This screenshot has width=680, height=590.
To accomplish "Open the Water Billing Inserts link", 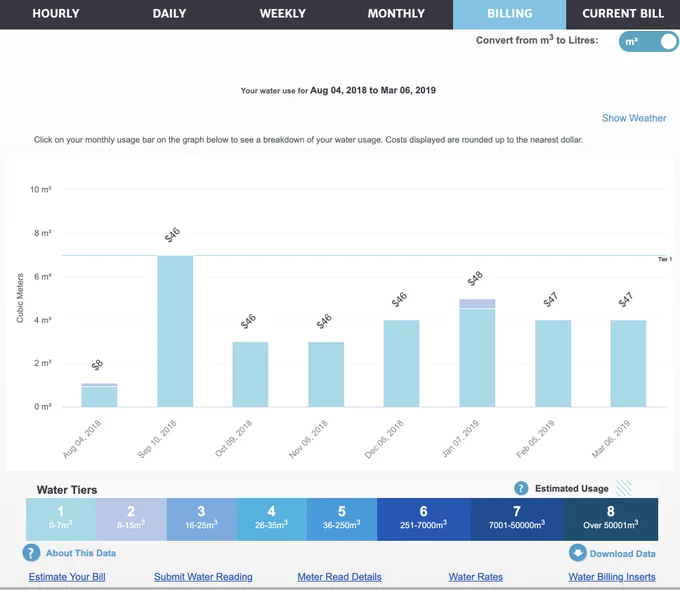I will click(612, 577).
